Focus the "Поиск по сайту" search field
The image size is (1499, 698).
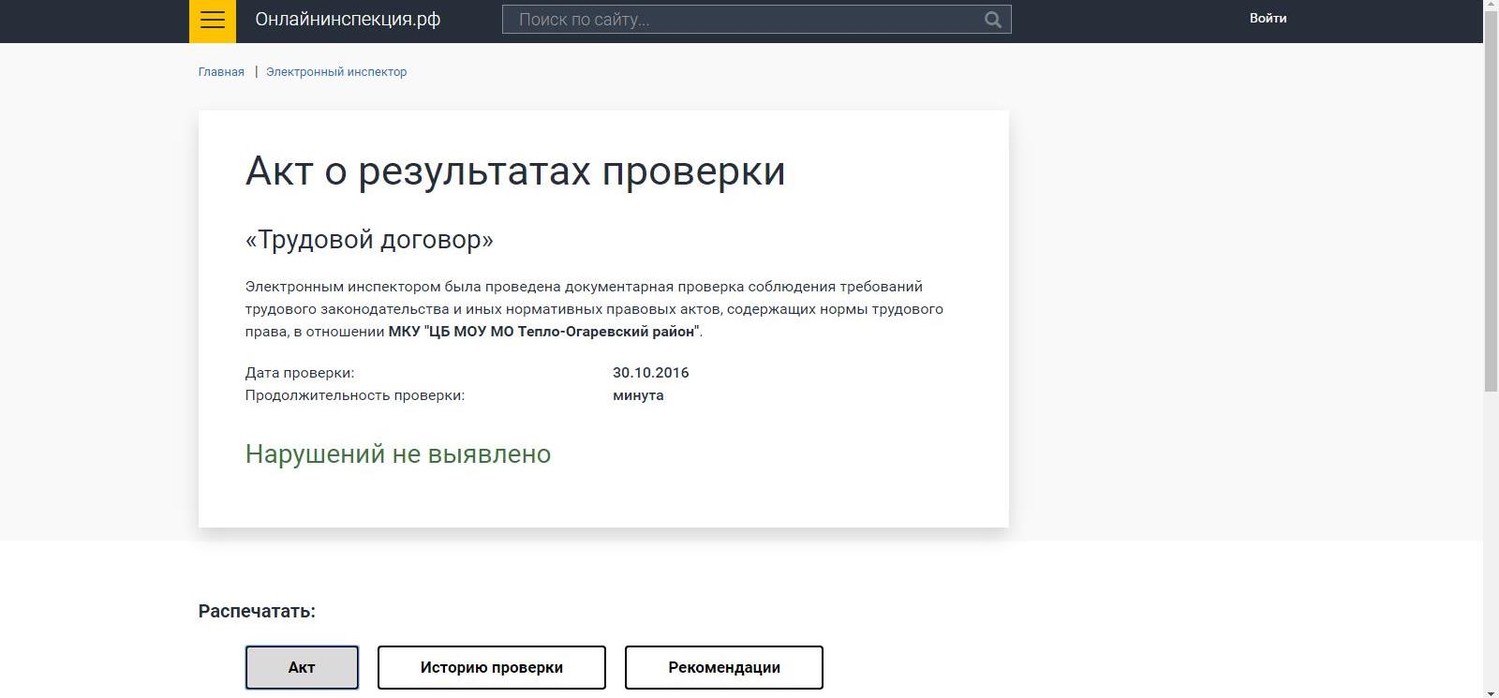click(x=756, y=19)
